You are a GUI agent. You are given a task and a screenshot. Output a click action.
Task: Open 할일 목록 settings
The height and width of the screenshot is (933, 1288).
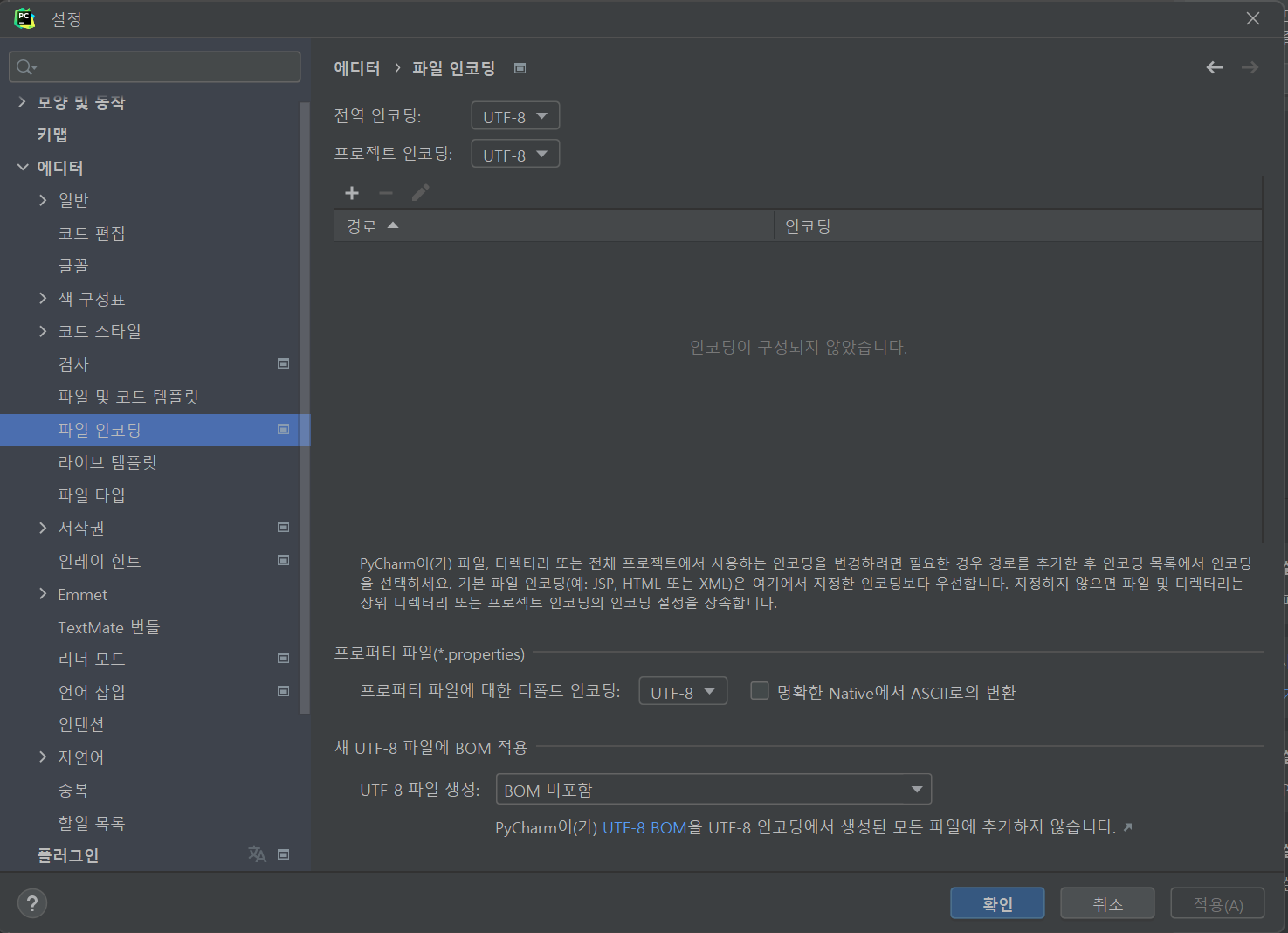pyautogui.click(x=92, y=823)
